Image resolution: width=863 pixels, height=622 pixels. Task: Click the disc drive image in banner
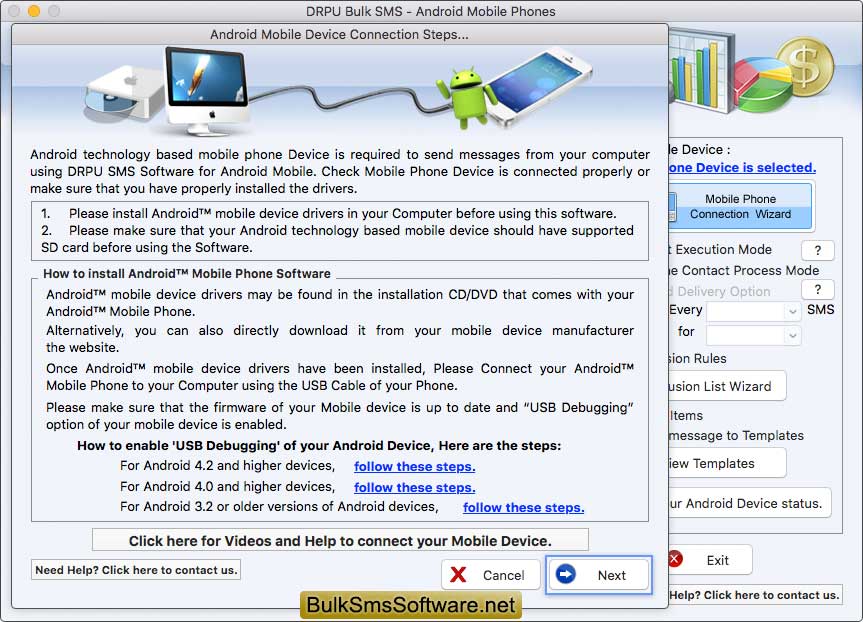coord(125,94)
